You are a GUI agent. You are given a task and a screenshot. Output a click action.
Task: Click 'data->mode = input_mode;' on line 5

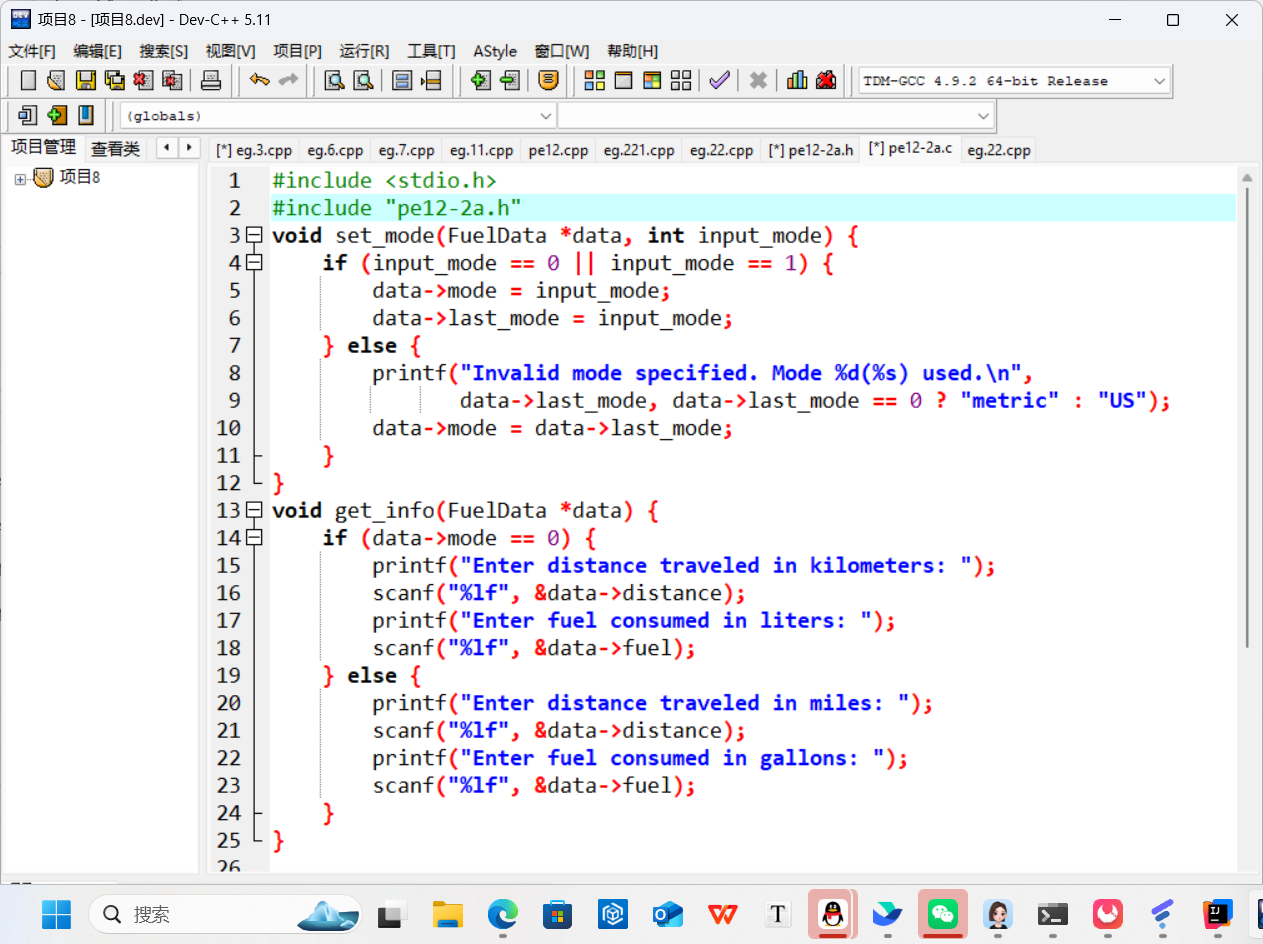click(521, 291)
